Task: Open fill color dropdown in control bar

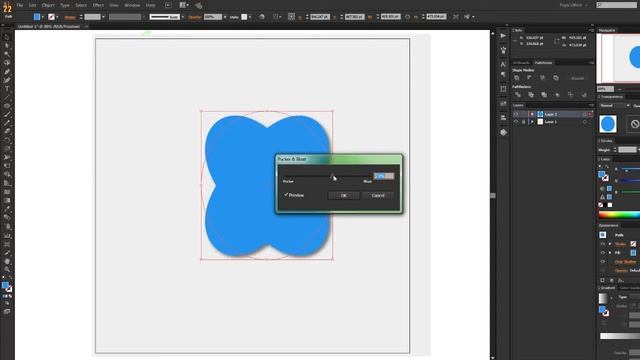Action: 42,17
